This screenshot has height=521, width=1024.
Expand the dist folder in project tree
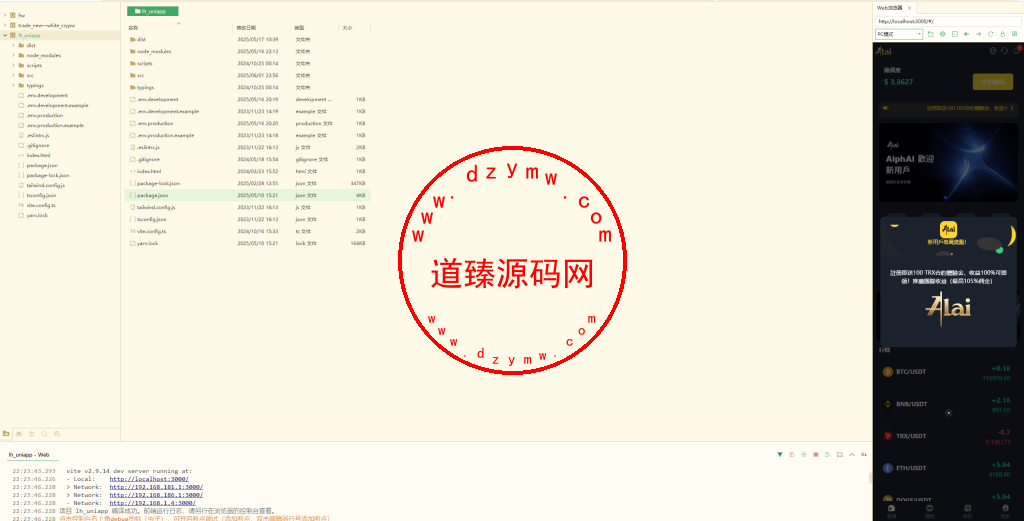pos(13,45)
